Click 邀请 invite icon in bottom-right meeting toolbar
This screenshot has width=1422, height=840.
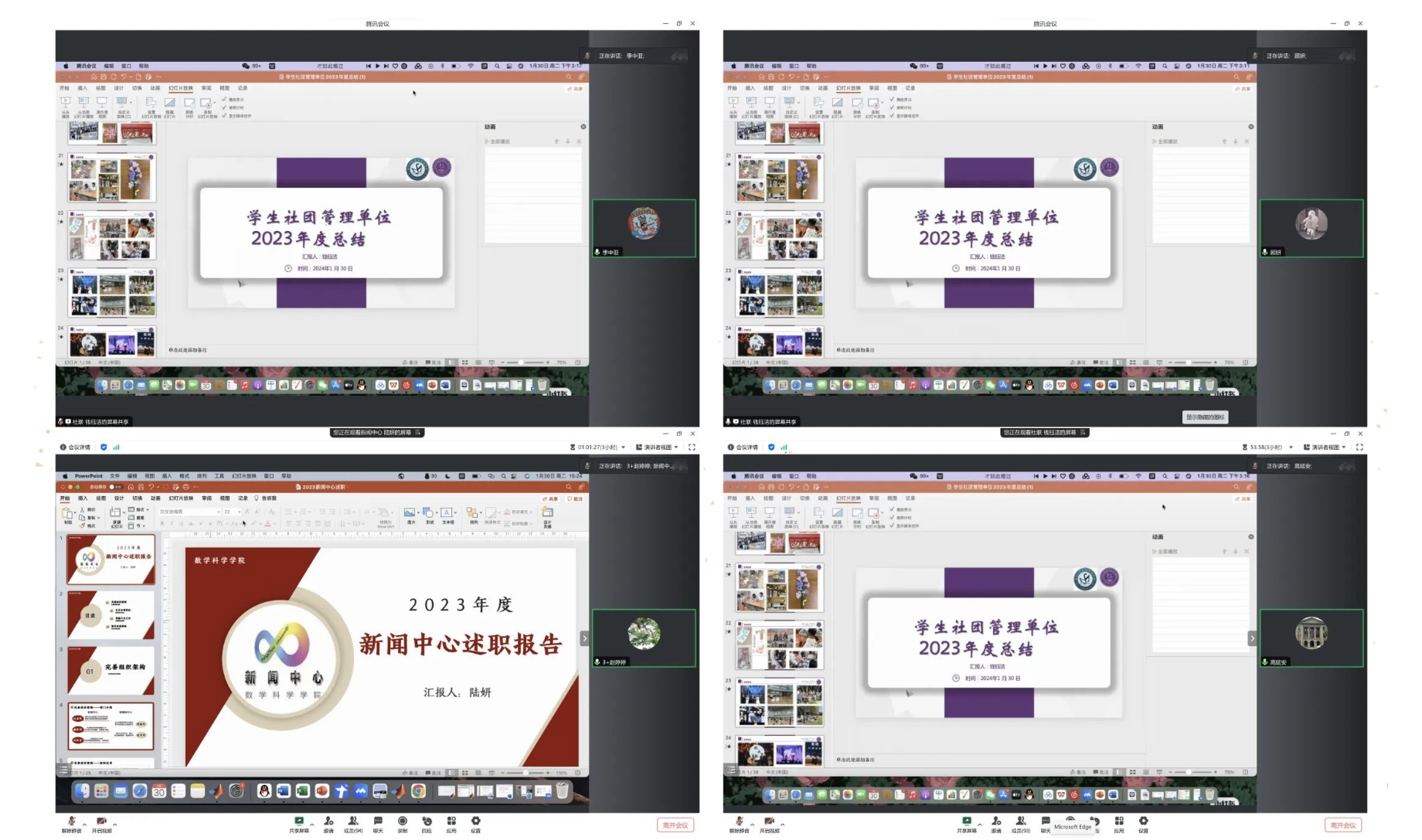pos(996,821)
